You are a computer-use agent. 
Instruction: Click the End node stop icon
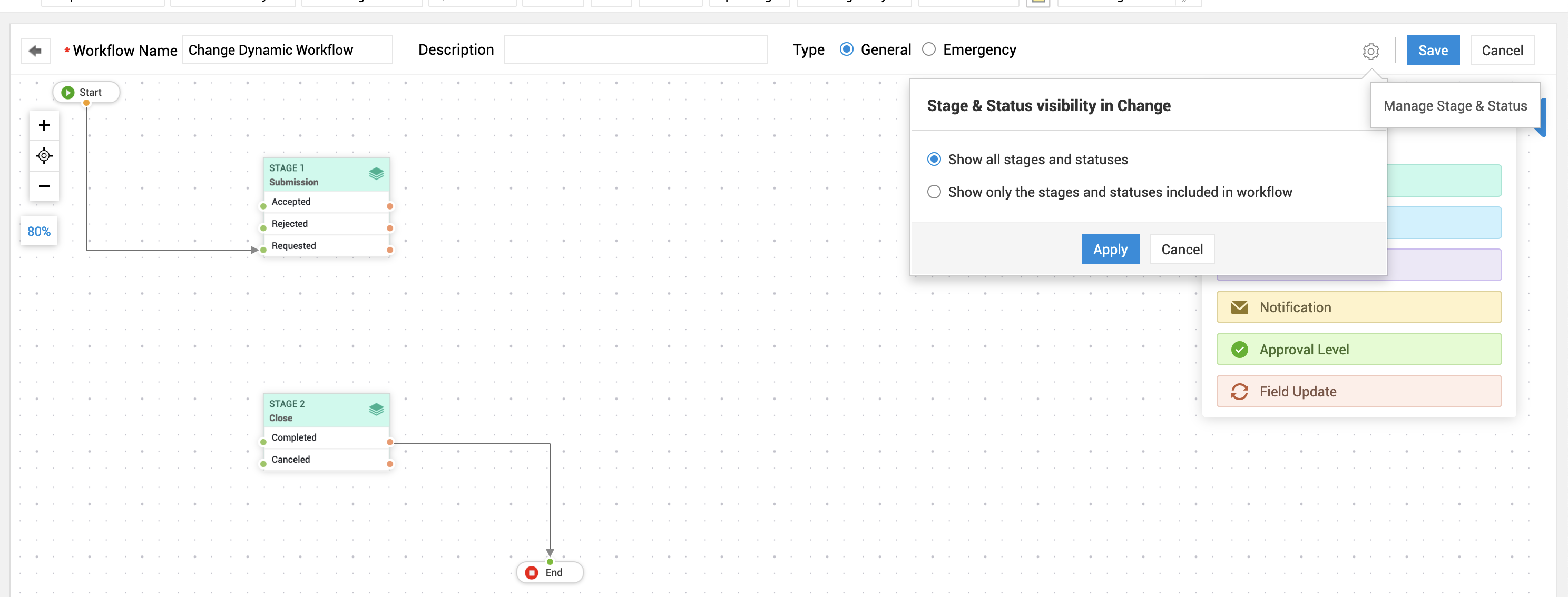click(532, 572)
